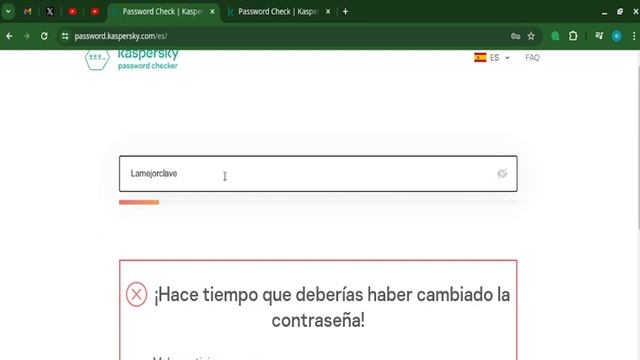
Task: Toggle password visibility eye icon
Action: [502, 173]
